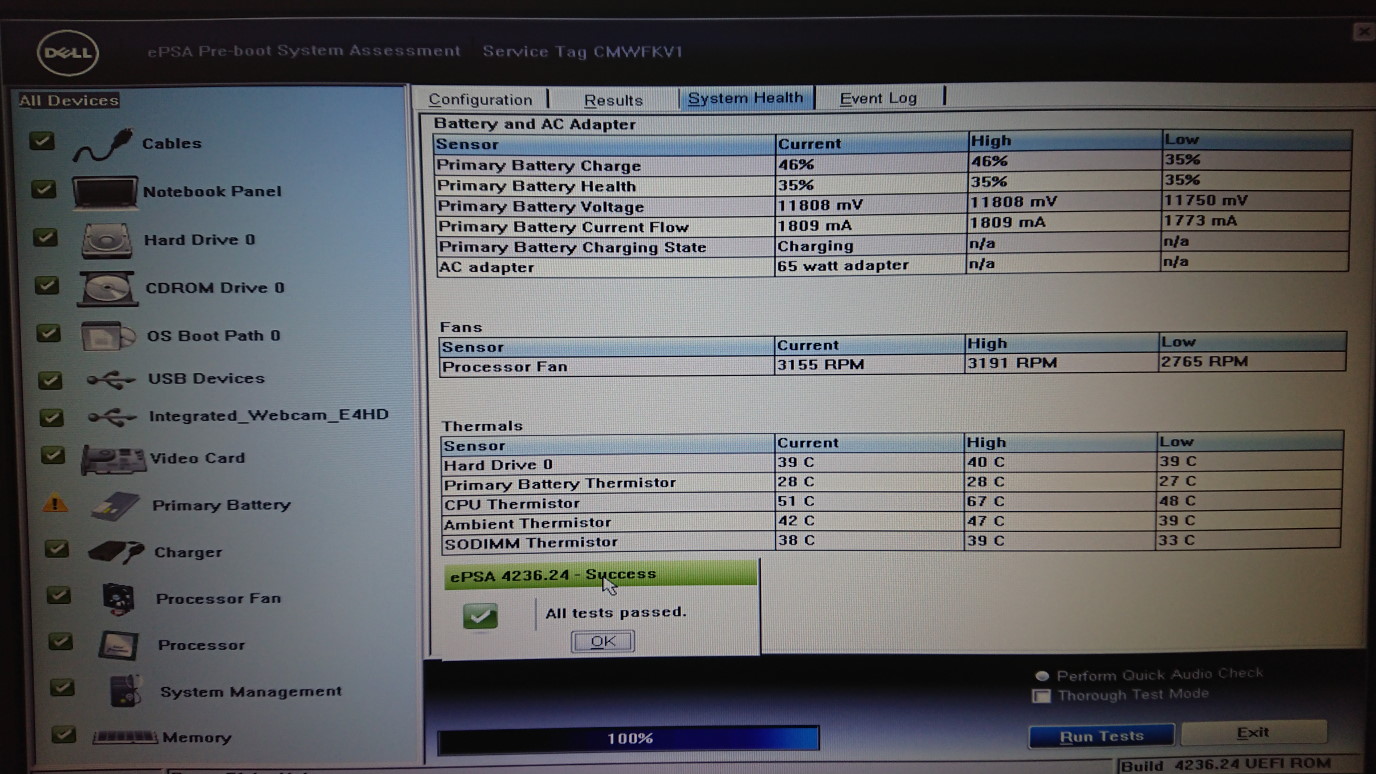Toggle the Processor Fan checkbox

pos(59,596)
